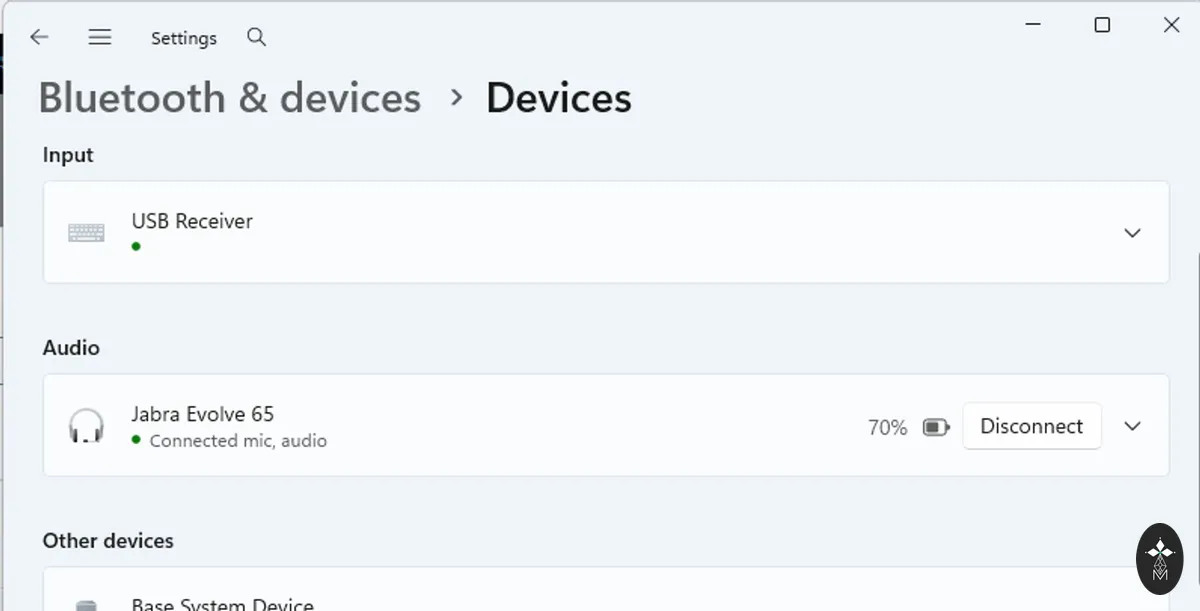Click the Devices breadcrumb title
Image resolution: width=1200 pixels, height=611 pixels.
(x=559, y=98)
